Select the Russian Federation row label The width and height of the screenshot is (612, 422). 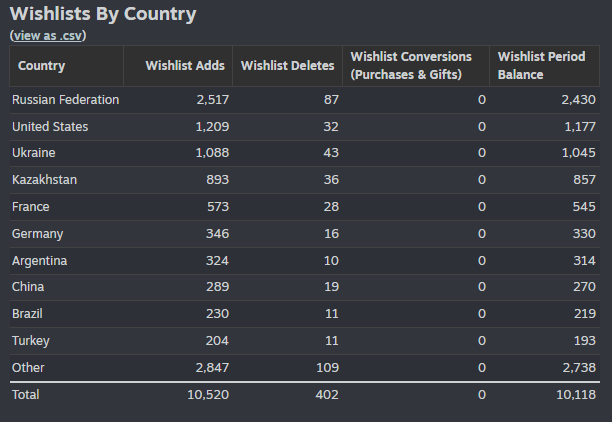click(x=66, y=100)
